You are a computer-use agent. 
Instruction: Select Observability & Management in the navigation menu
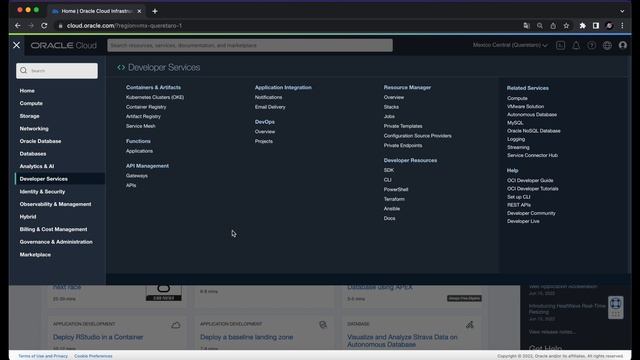[56, 204]
